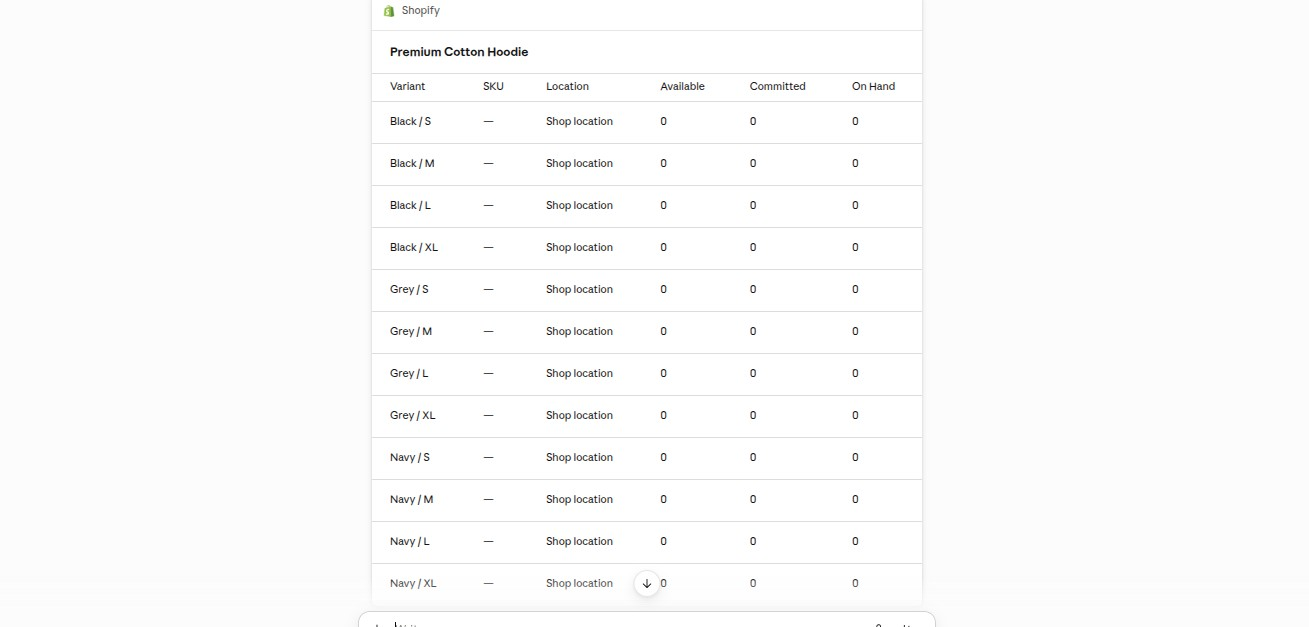Click the "SKU" column header

493,87
